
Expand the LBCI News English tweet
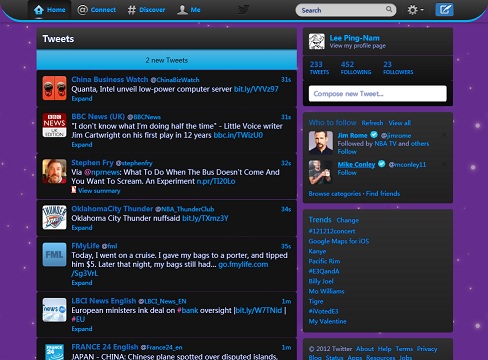click(x=82, y=329)
